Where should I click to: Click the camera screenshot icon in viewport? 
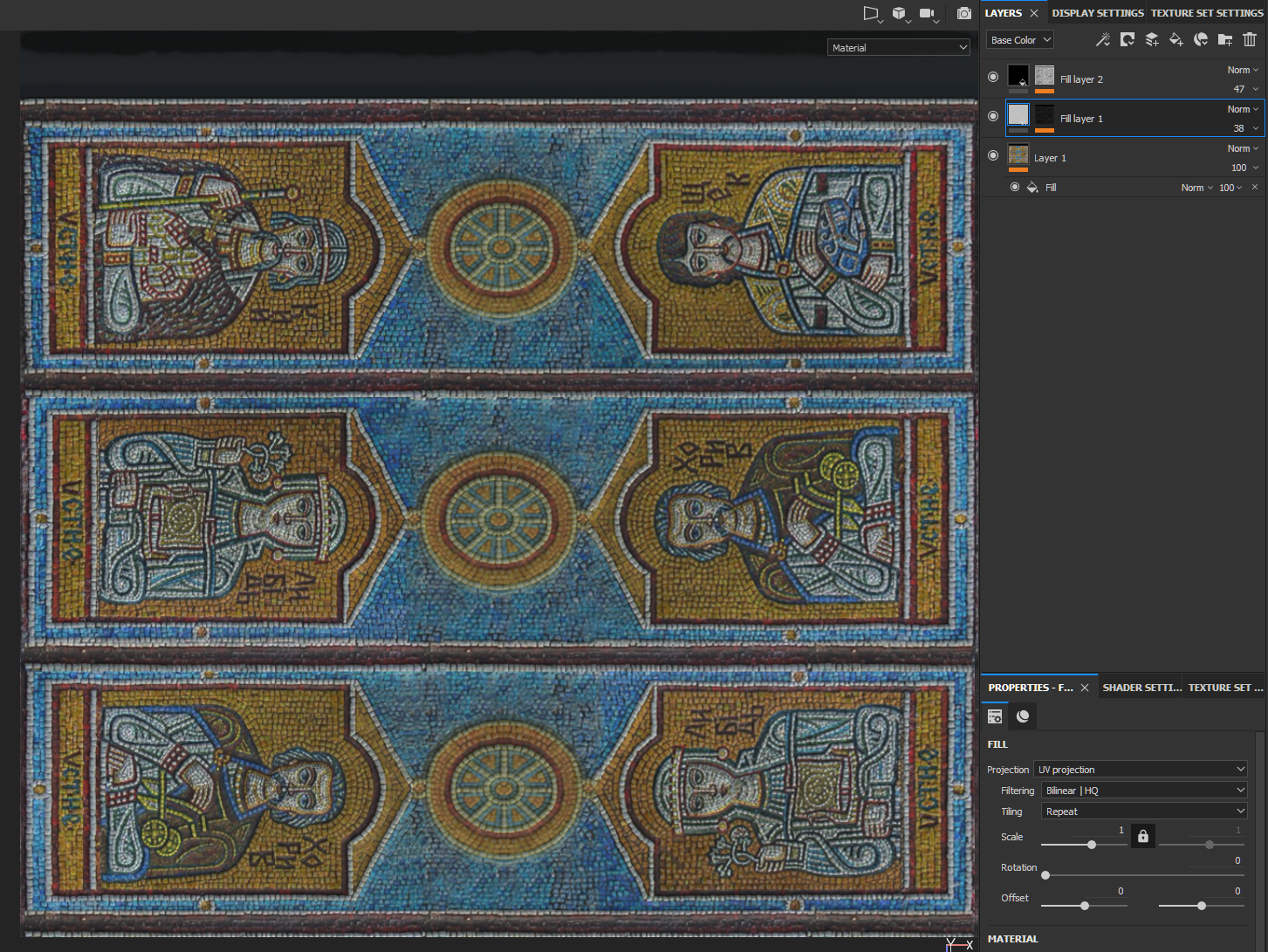[963, 13]
